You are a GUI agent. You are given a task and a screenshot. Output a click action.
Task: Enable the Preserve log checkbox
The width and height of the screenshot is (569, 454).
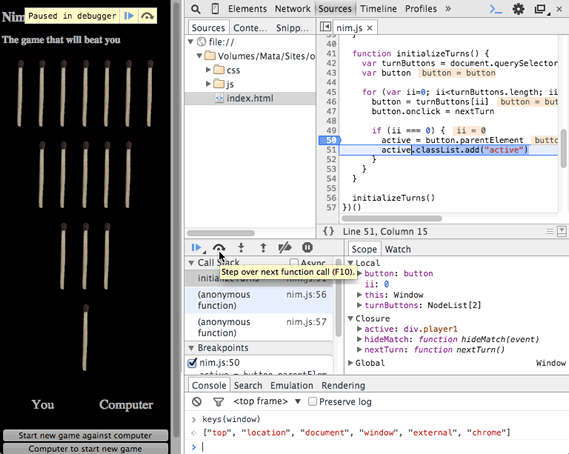click(x=312, y=402)
